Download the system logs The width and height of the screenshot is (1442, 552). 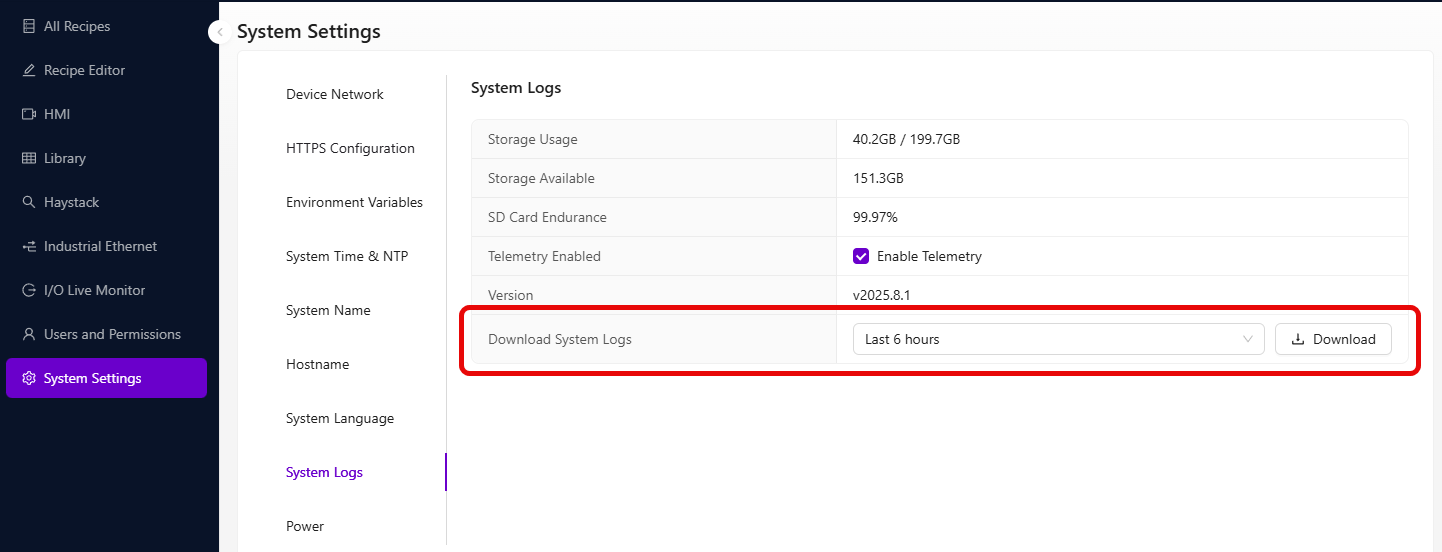tap(1333, 339)
